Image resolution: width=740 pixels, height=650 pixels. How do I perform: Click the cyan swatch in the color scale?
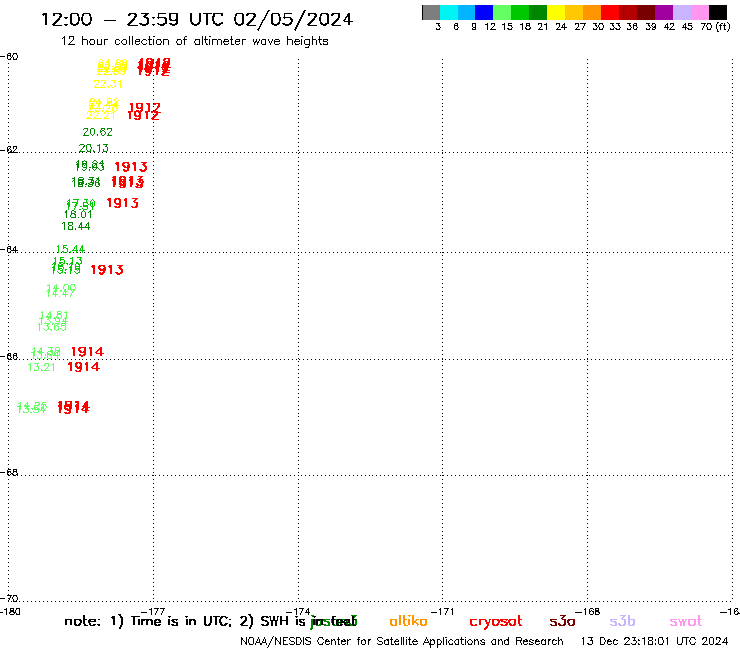[449, 12]
